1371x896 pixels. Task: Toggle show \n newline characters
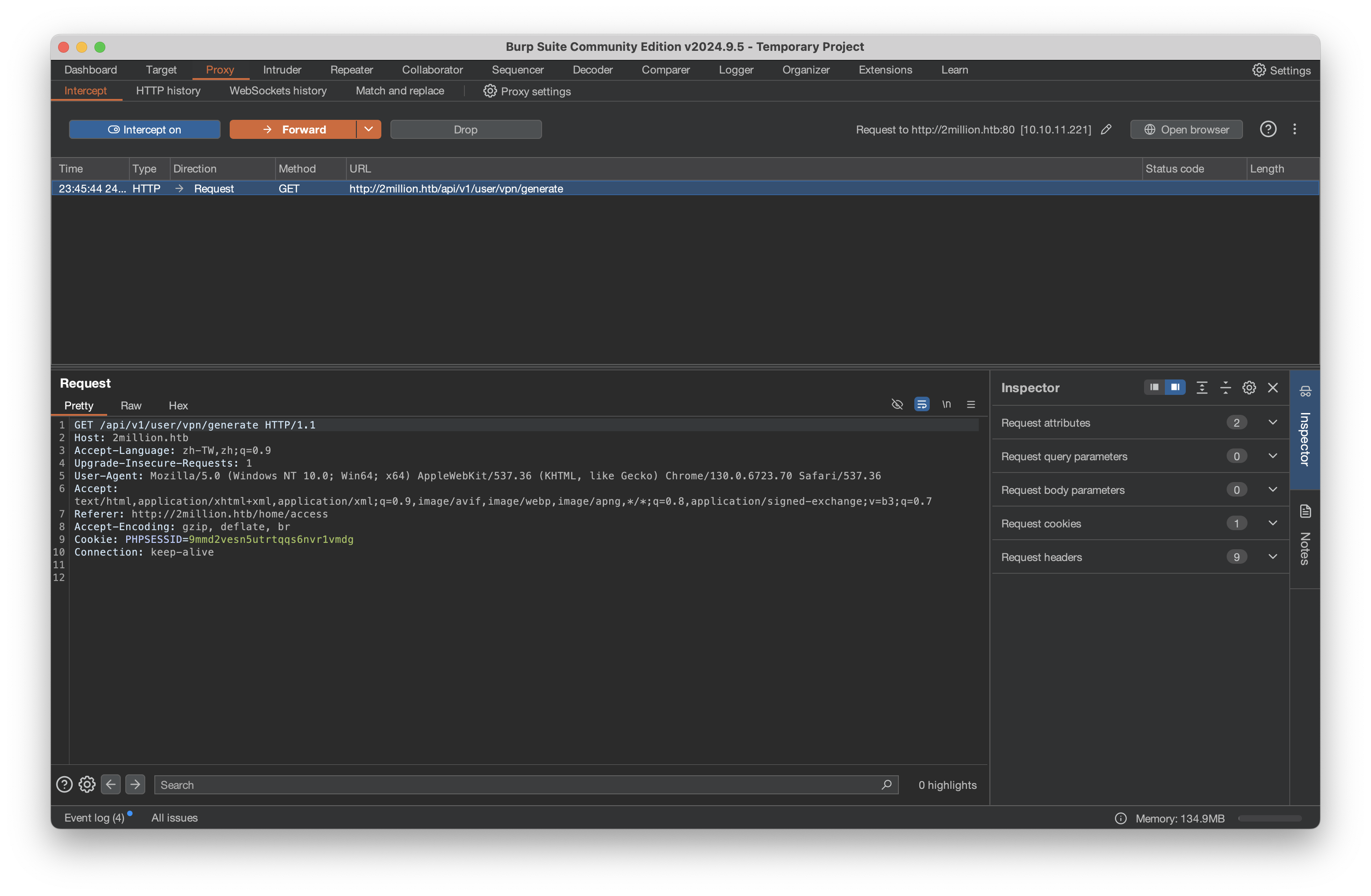947,404
